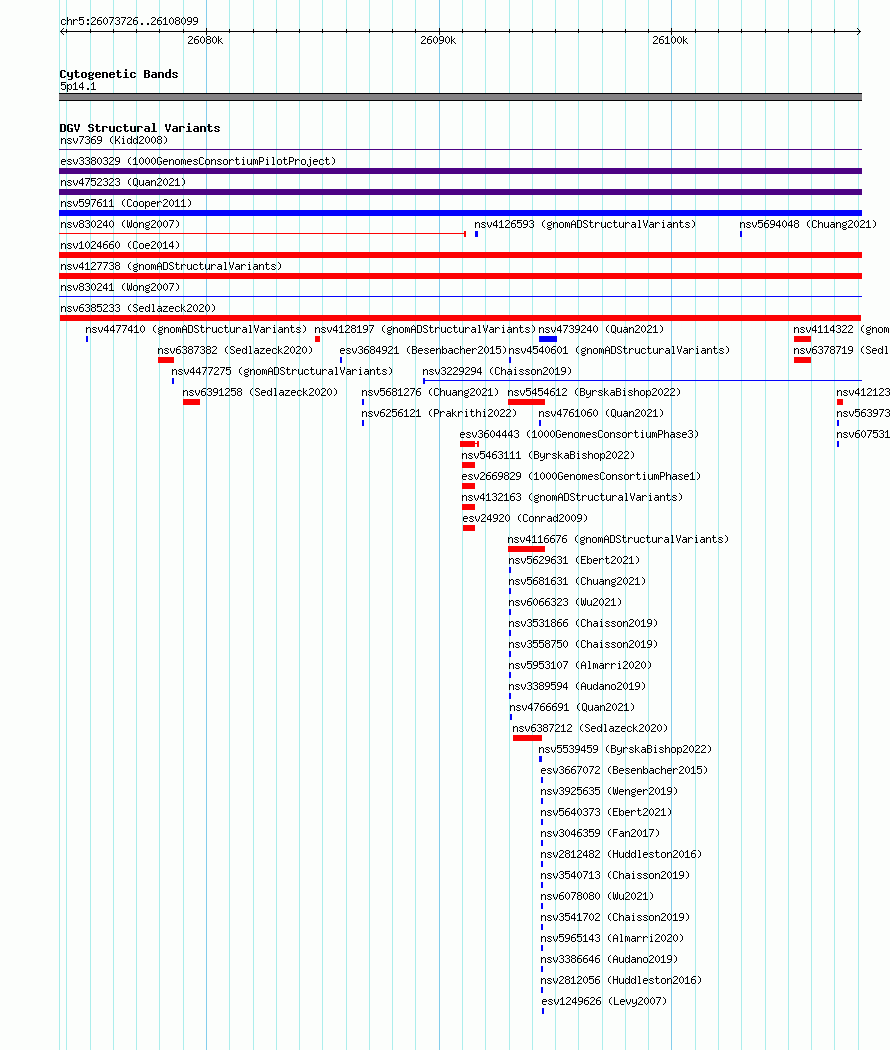This screenshot has width=890, height=1050.
Task: Click the nsv597611 (Cooper2011) label
Action: [x=126, y=204]
